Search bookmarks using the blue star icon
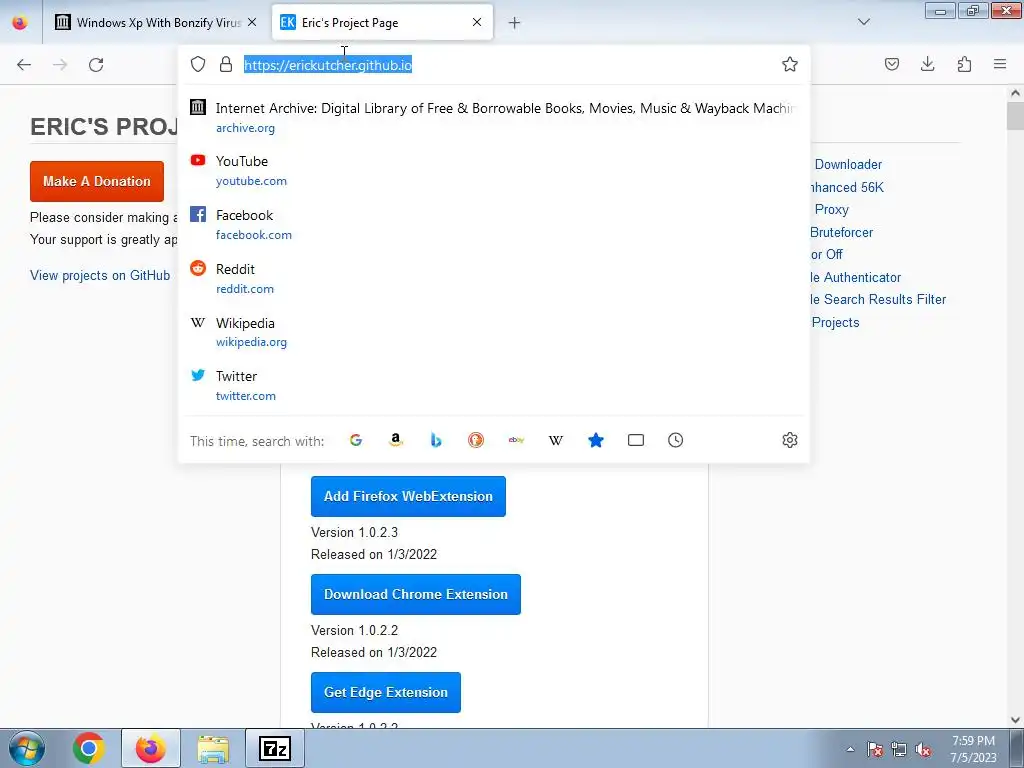Image resolution: width=1024 pixels, height=768 pixels. 596,440
